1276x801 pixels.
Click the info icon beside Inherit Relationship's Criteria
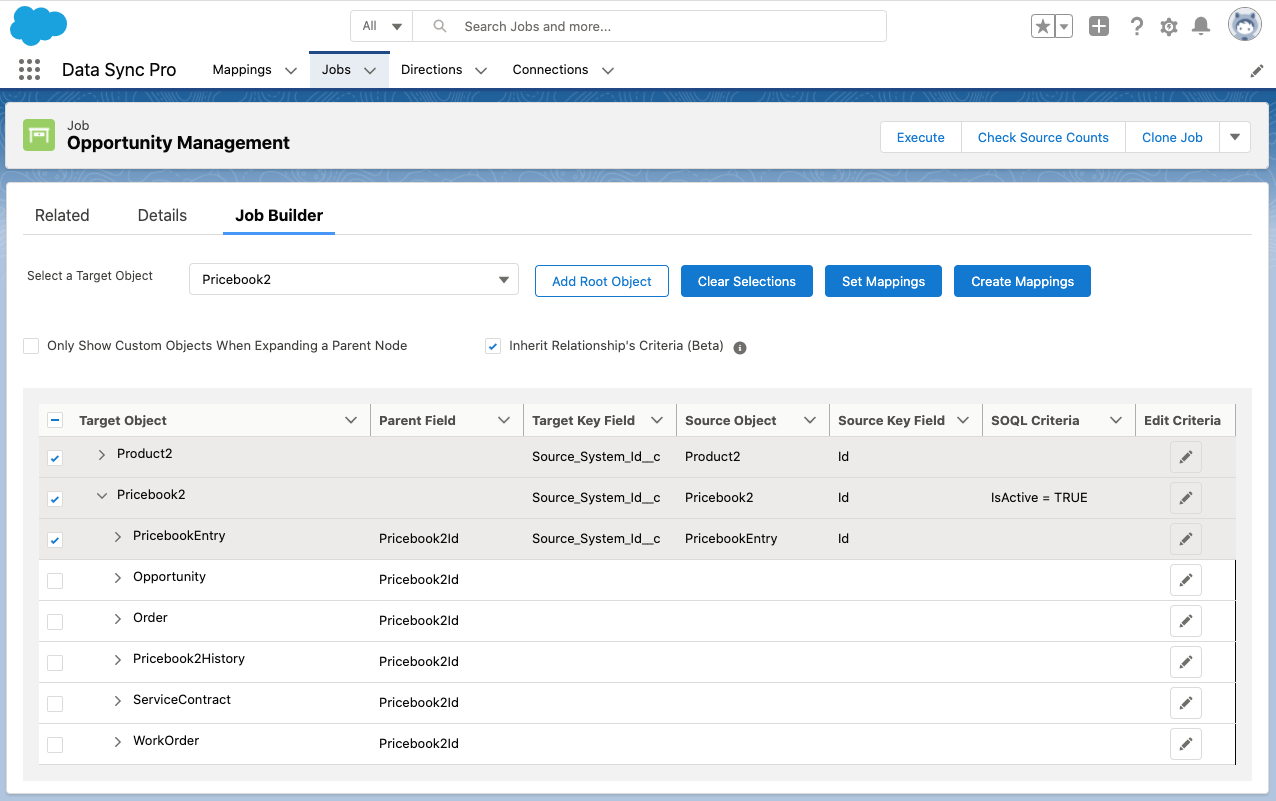tap(740, 348)
